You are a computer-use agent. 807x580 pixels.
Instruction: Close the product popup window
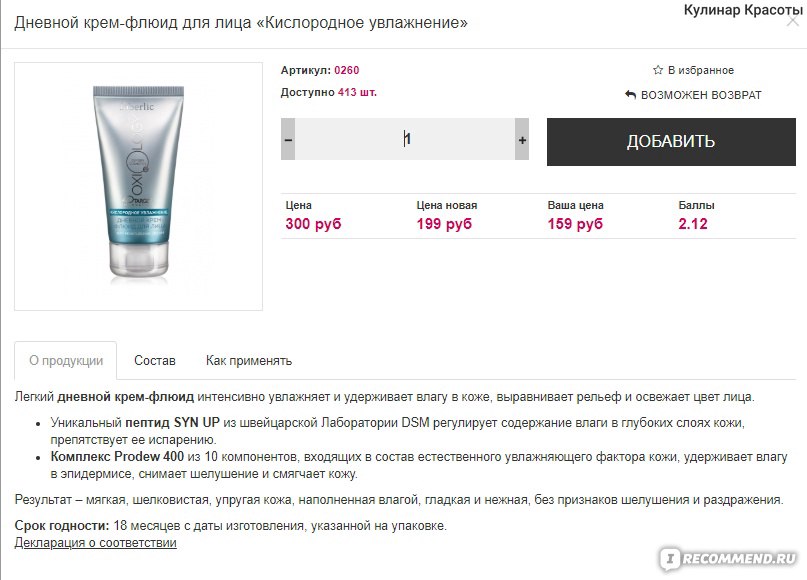(x=793, y=21)
